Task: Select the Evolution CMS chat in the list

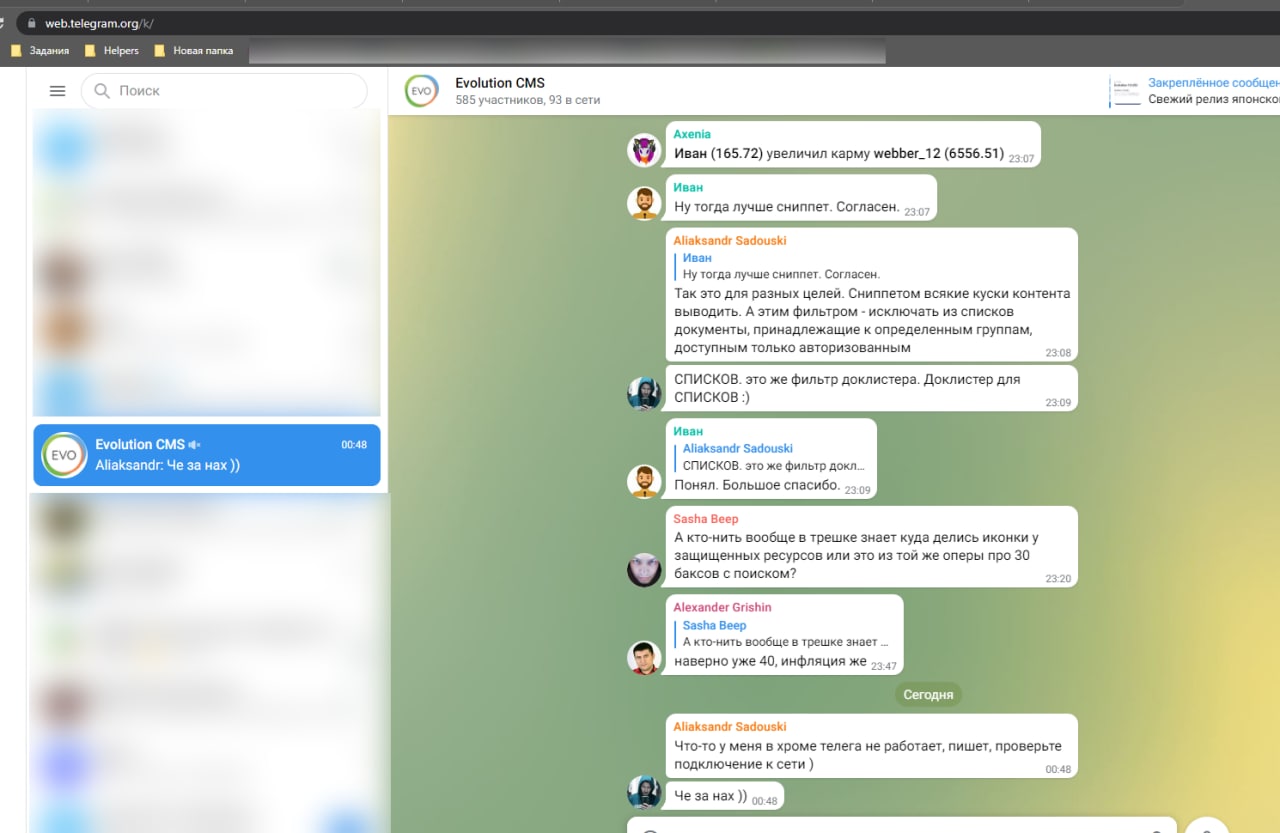Action: (207, 455)
